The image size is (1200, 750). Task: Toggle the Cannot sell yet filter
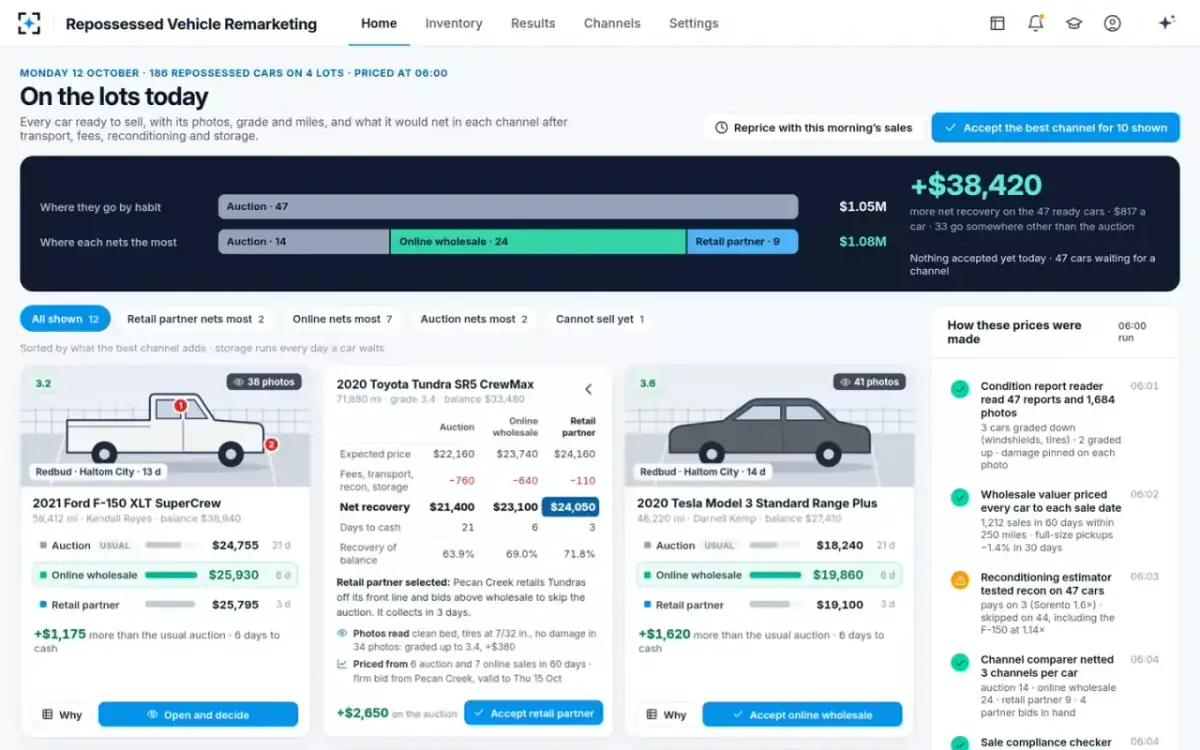click(x=600, y=319)
